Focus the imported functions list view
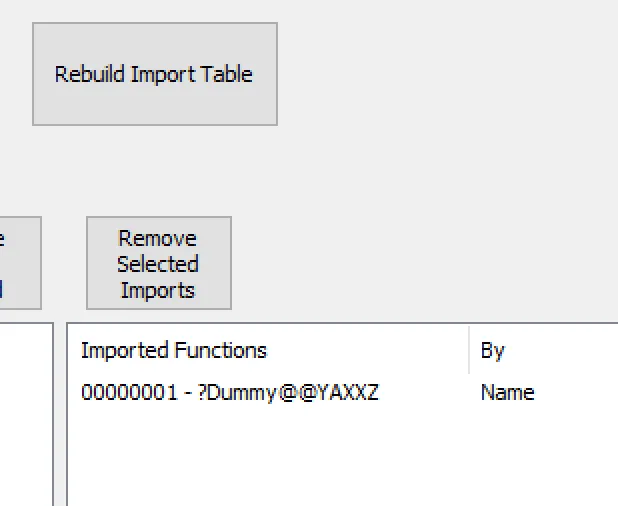The height and width of the screenshot is (506, 618). coord(342,414)
